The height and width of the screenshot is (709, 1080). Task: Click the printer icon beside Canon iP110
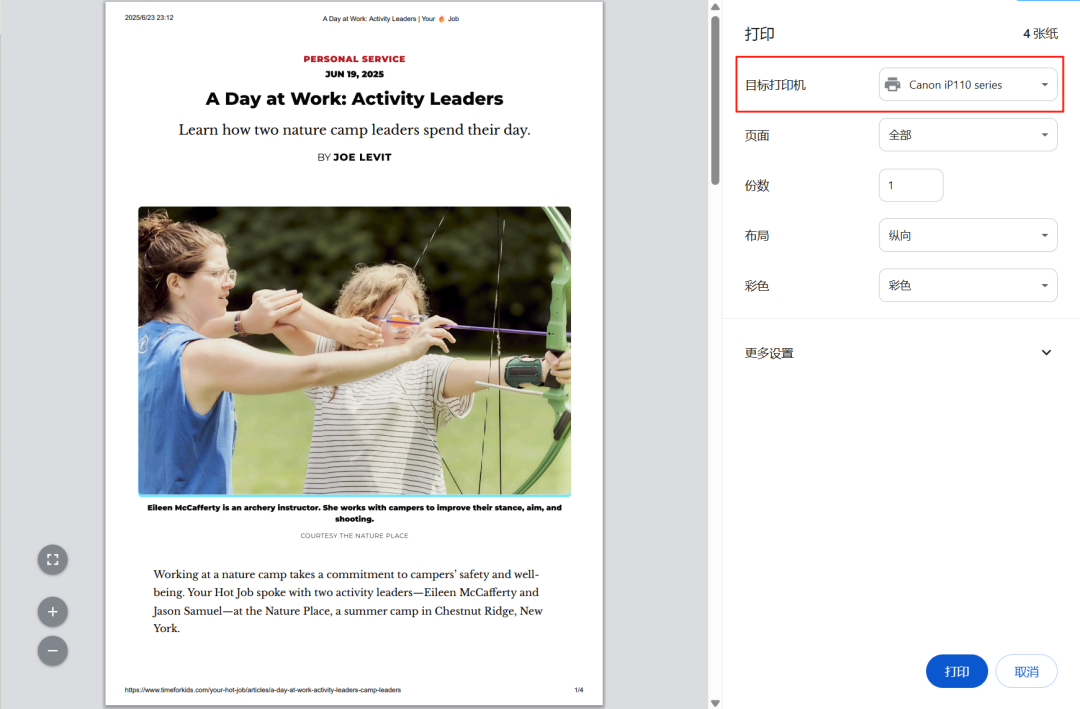point(893,85)
